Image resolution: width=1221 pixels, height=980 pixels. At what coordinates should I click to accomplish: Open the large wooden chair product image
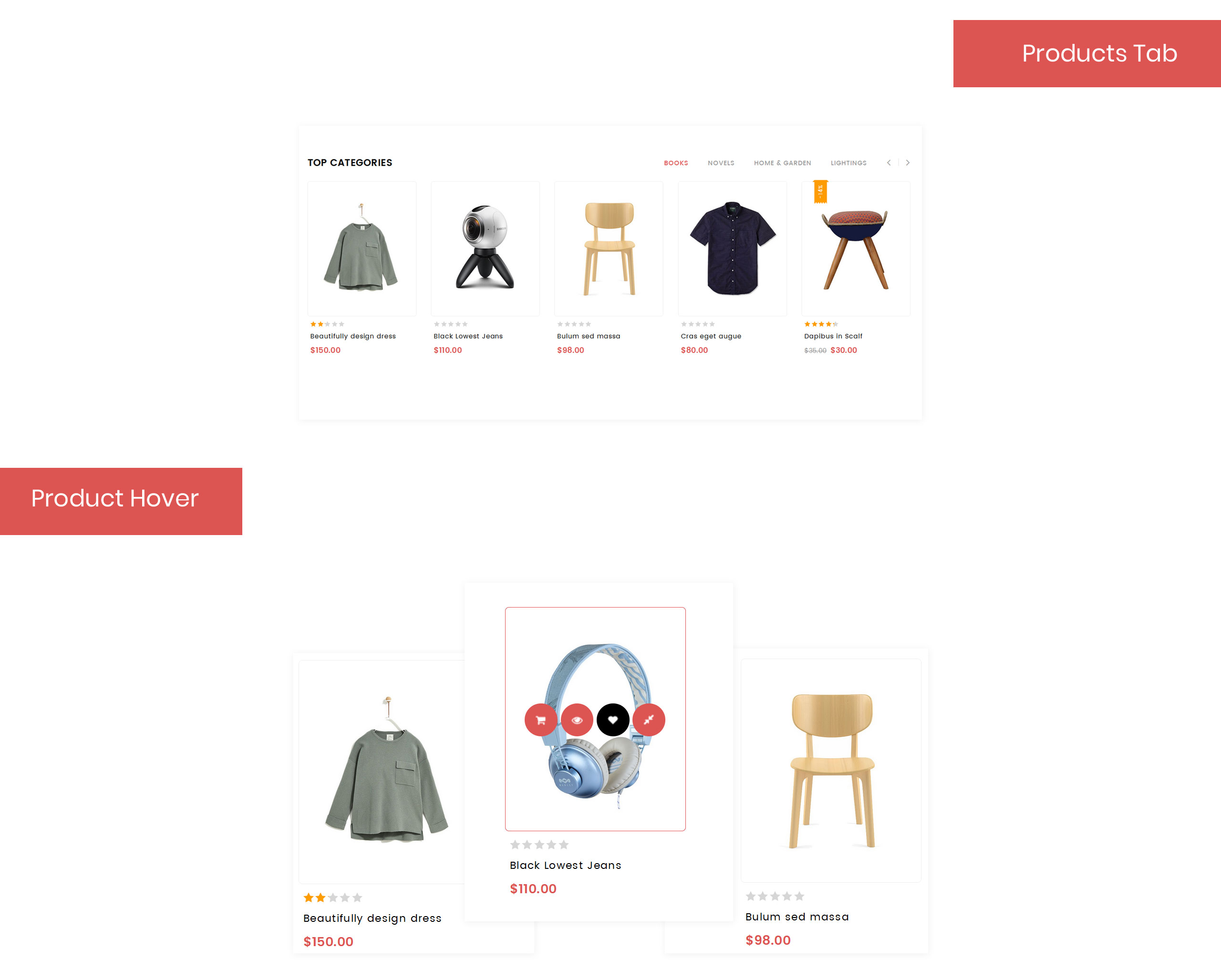pos(831,770)
